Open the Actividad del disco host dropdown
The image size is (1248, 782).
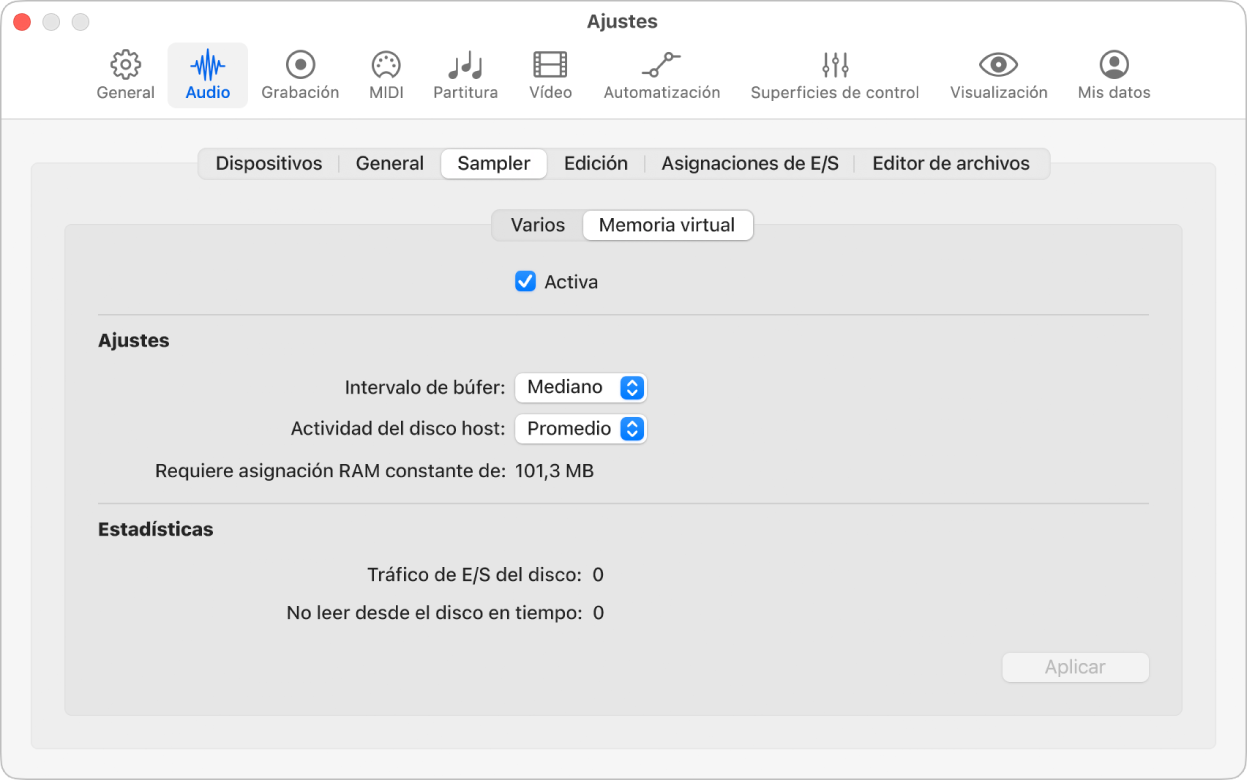(x=581, y=429)
